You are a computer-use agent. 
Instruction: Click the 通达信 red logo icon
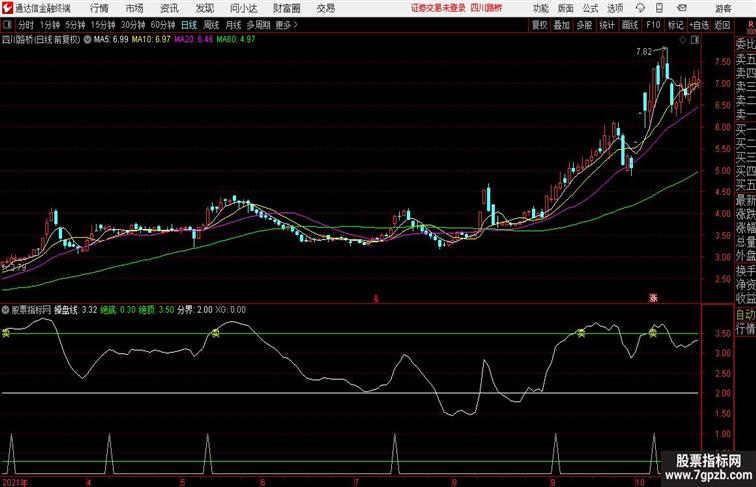[7, 8]
